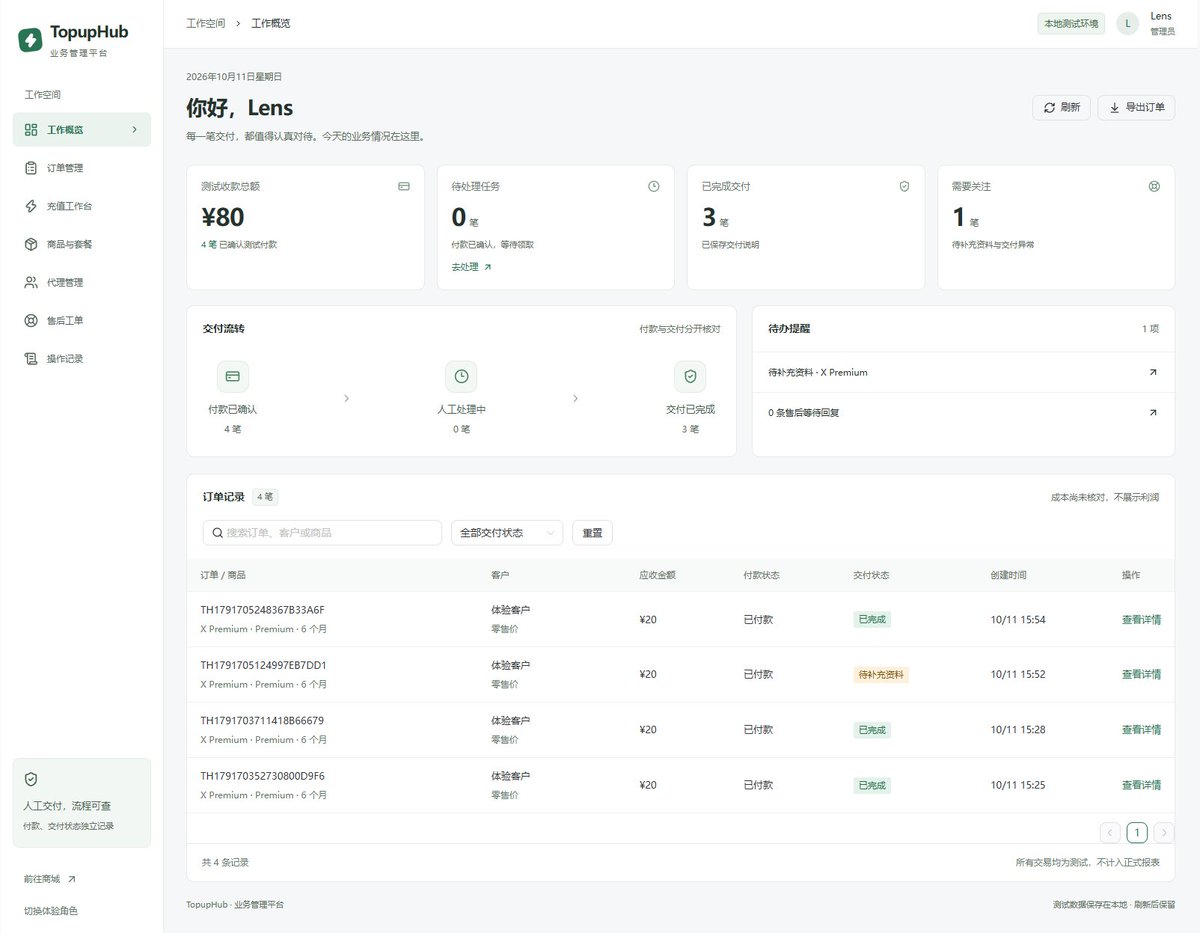This screenshot has height=933, width=1200.
Task: Click the next page arrow
Action: click(1164, 832)
